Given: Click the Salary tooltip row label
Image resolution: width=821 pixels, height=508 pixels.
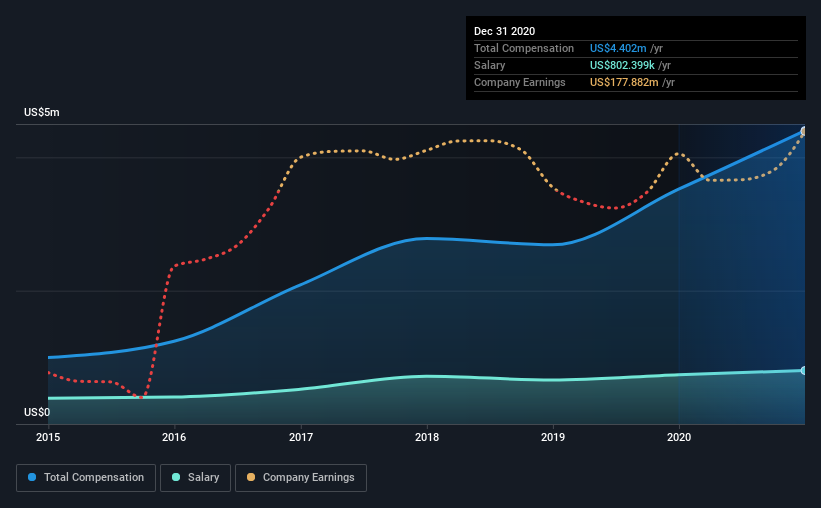Looking at the screenshot, I should point(490,65).
